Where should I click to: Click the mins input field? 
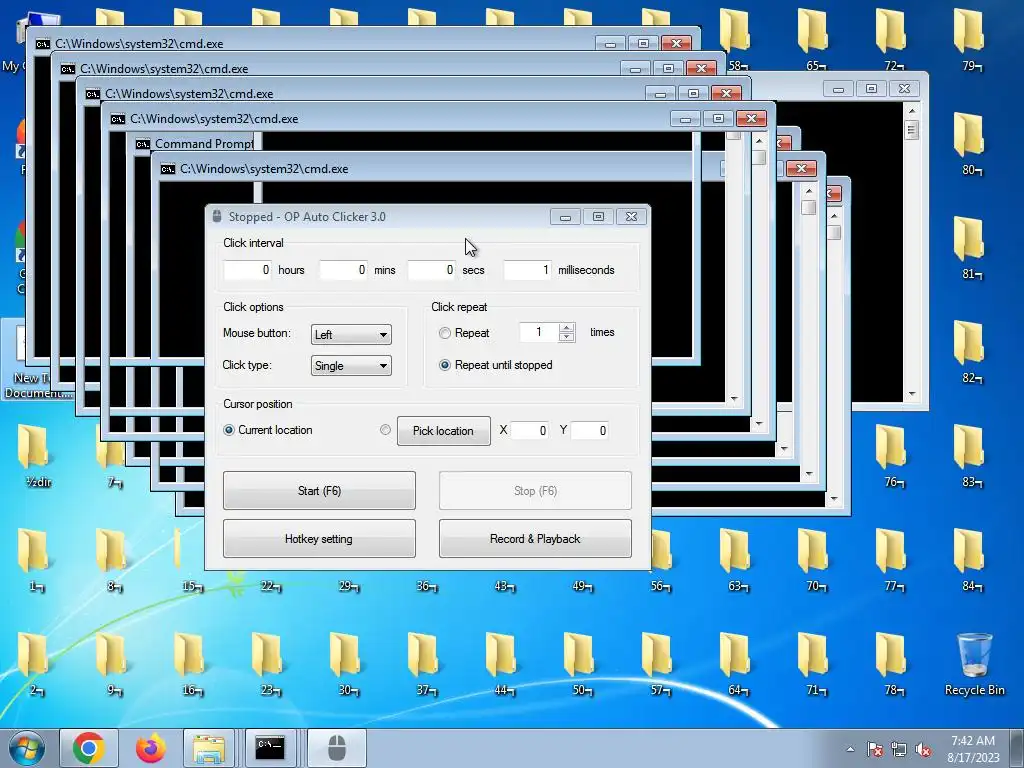(343, 270)
